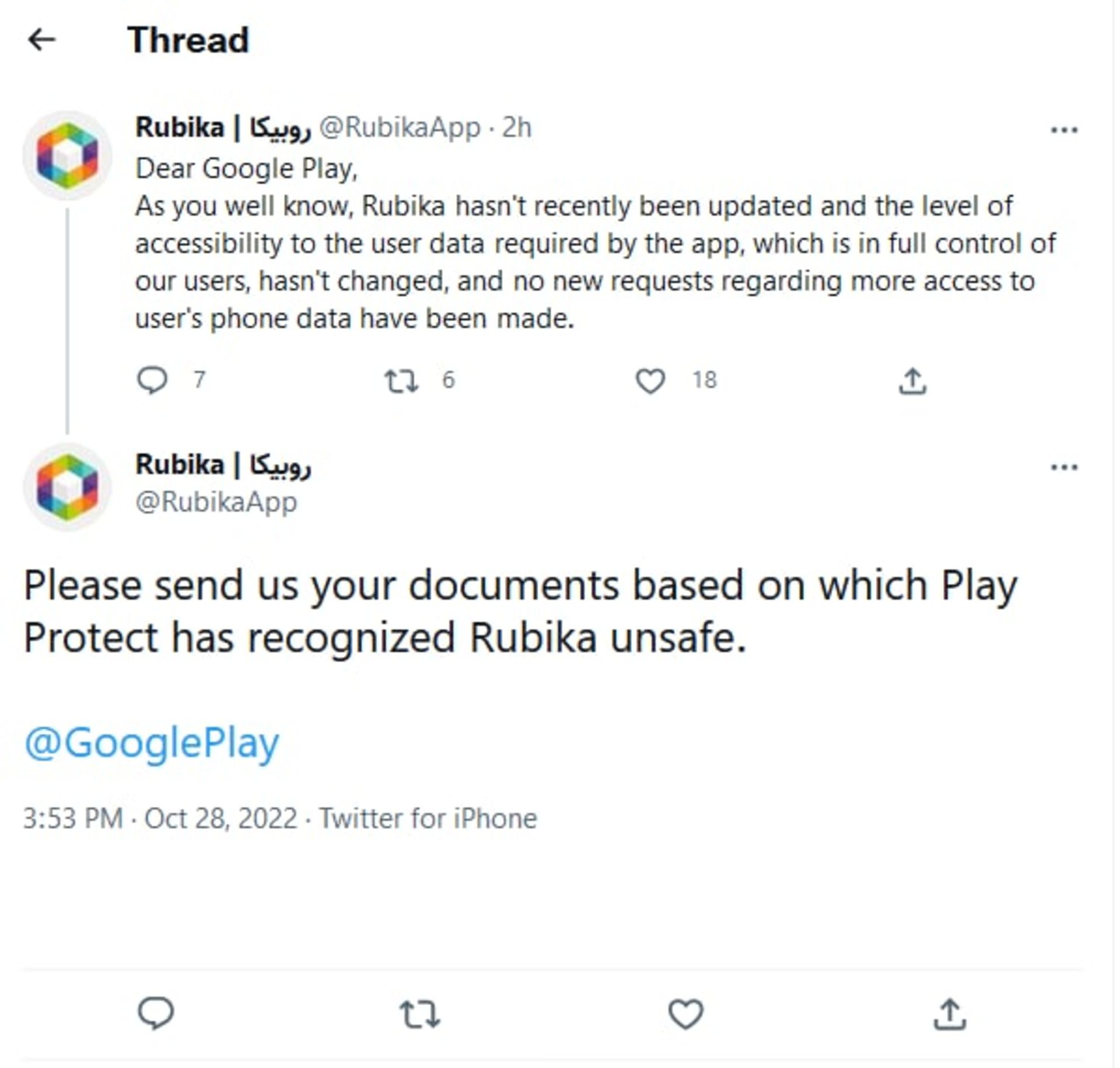Viewport: 1120px width, 1068px height.
Task: Retweet the main Play Protect tweet
Action: 419,1014
